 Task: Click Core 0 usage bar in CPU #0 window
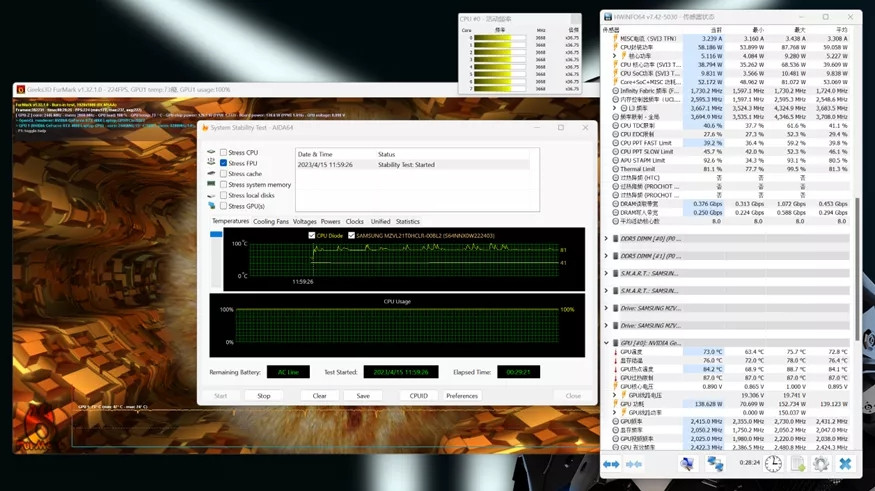pyautogui.click(x=500, y=38)
